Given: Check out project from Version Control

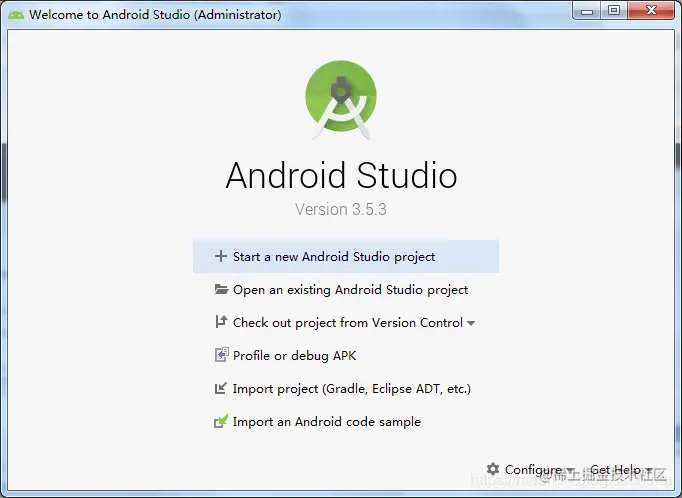Looking at the screenshot, I should 348,323.
